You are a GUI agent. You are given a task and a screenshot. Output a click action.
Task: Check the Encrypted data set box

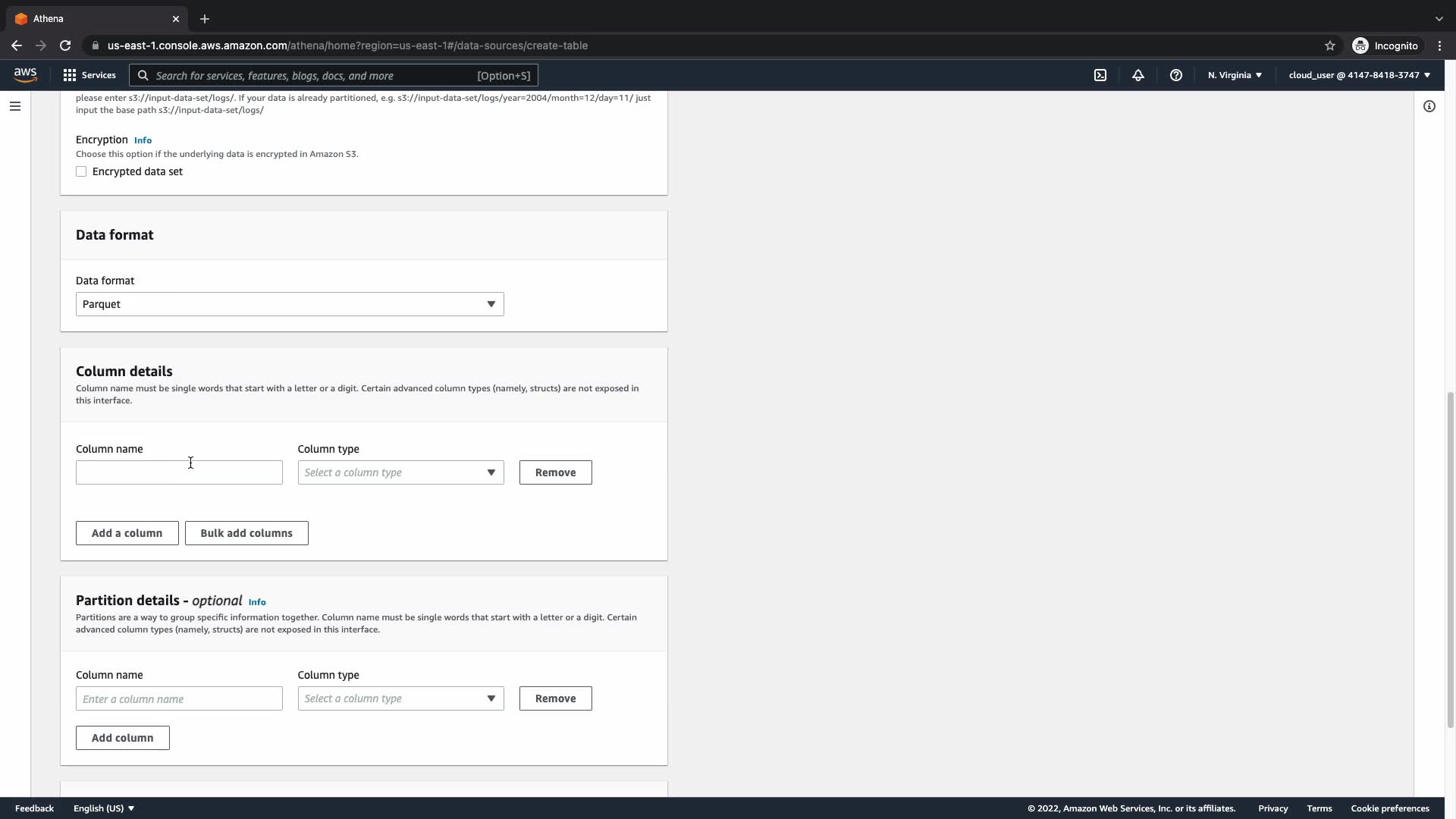pyautogui.click(x=81, y=171)
